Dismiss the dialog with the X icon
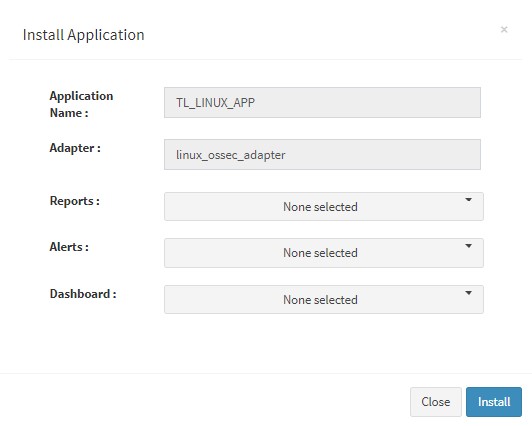This screenshot has width=532, height=426. (x=504, y=30)
